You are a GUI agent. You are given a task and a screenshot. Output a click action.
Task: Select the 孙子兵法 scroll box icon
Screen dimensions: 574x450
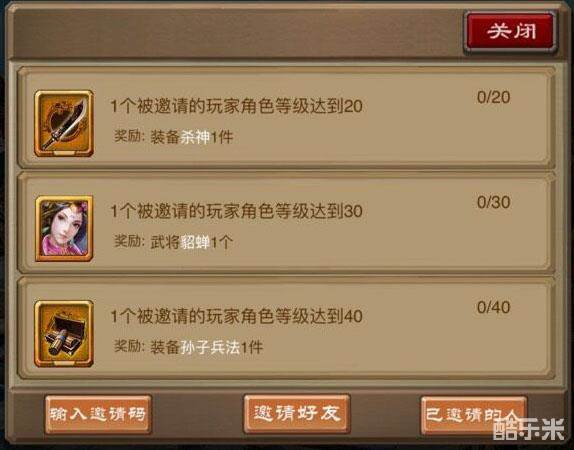[x=64, y=334]
